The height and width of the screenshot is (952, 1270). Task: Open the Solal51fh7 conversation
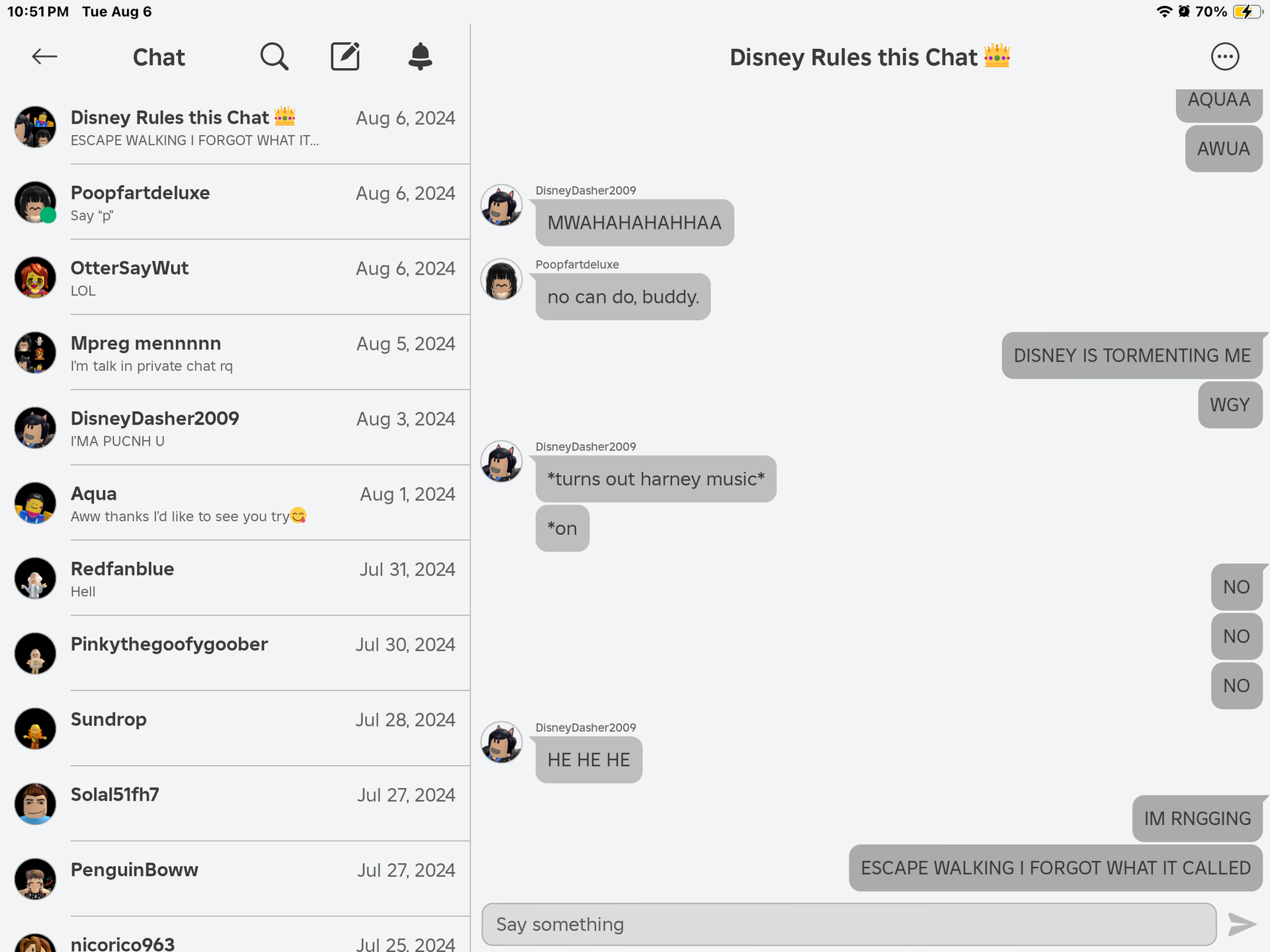pos(235,805)
